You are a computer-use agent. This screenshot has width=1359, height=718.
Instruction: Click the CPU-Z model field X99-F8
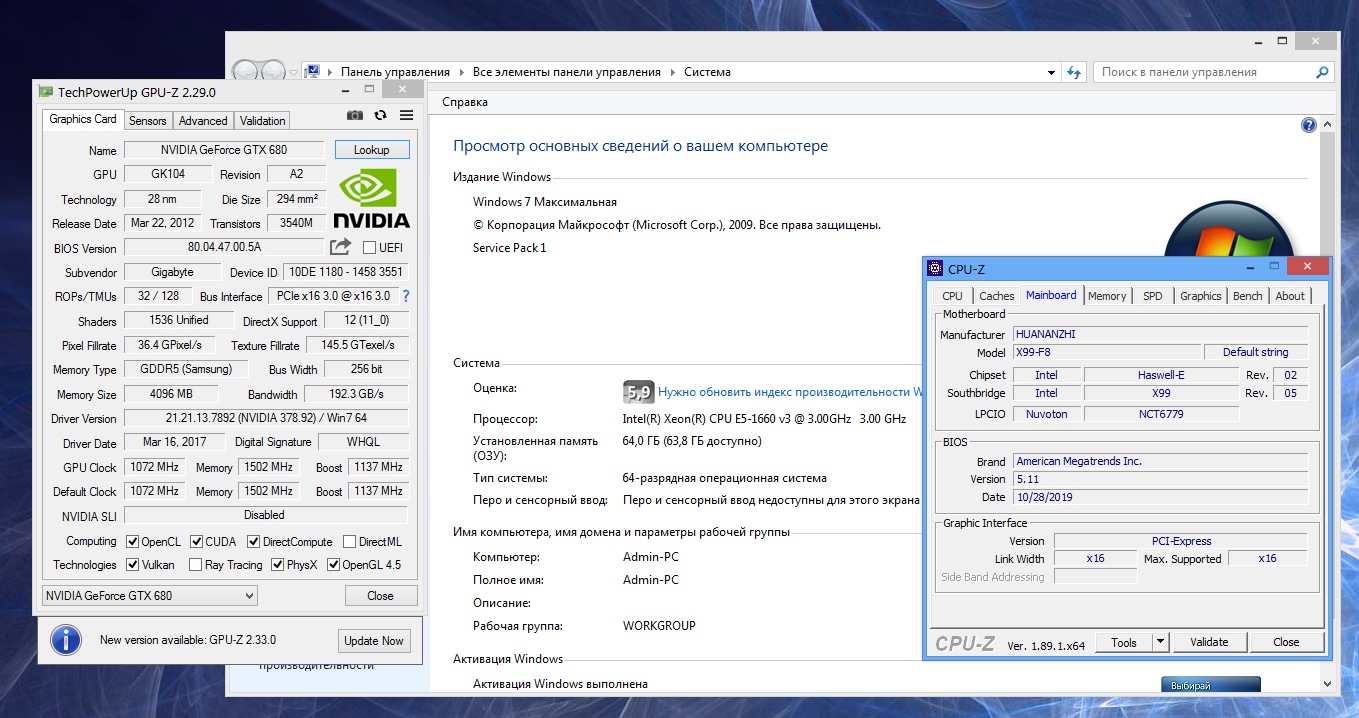tap(1106, 352)
